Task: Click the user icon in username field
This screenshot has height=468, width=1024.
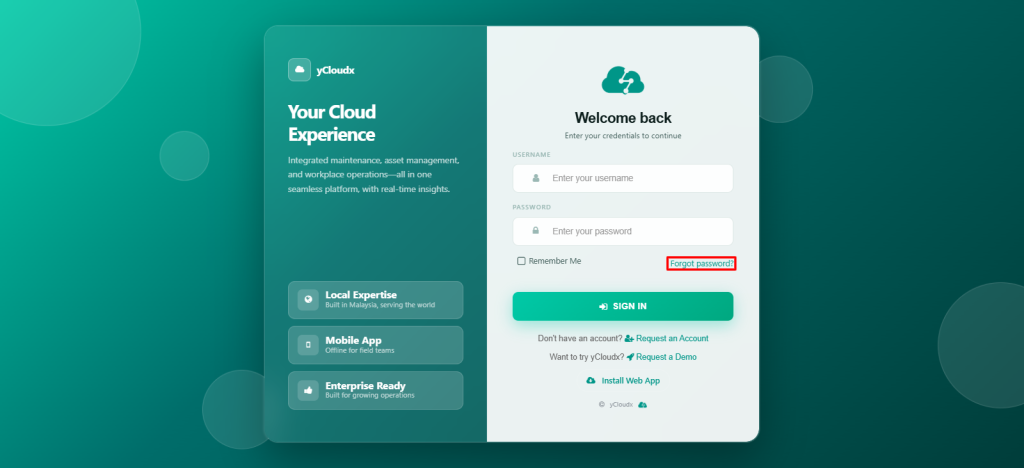Action: pos(536,178)
